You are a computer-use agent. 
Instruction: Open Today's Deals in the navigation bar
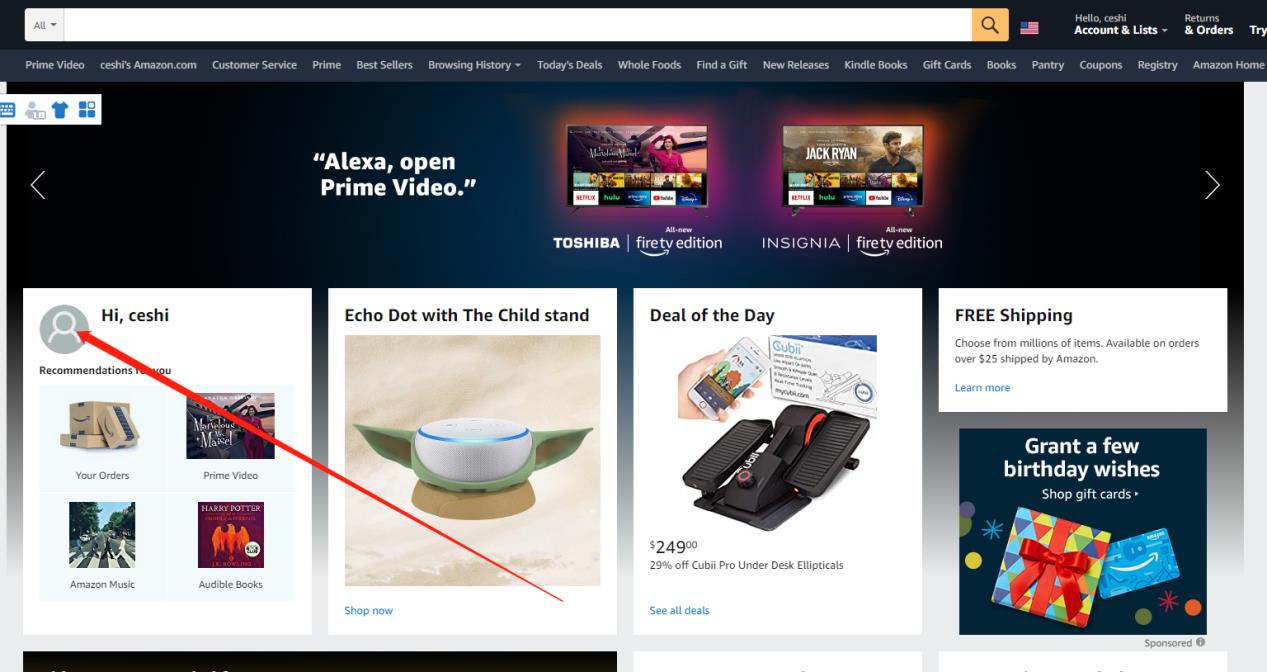(569, 65)
